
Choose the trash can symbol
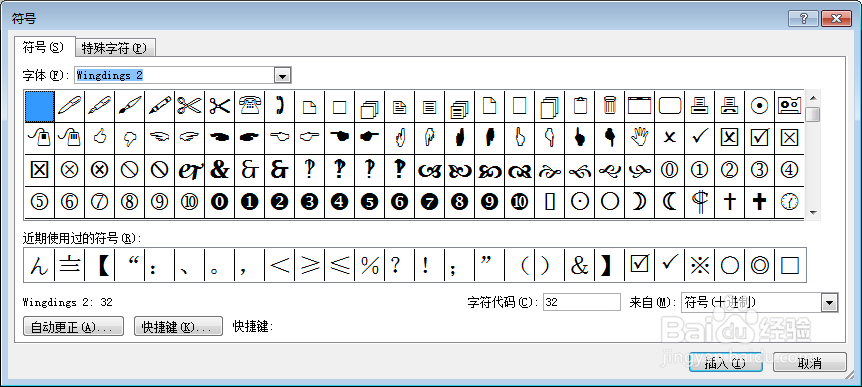609,106
